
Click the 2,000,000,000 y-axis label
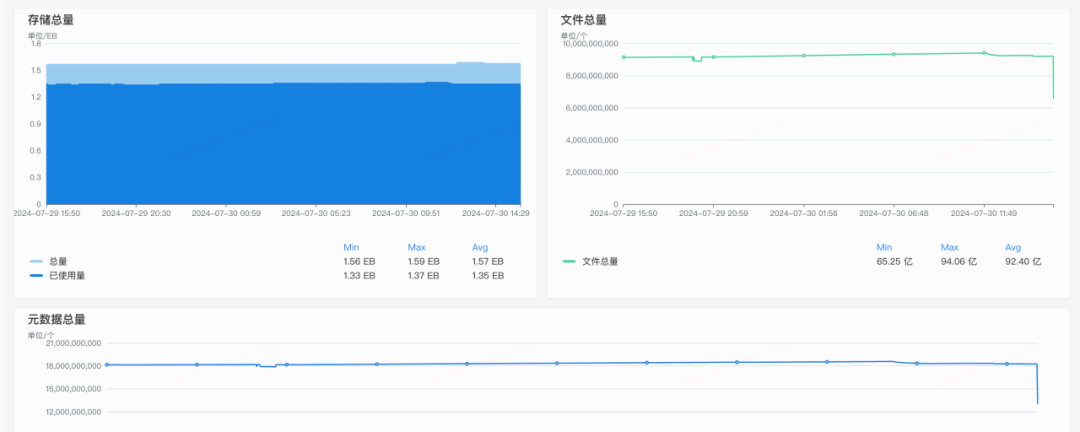tap(592, 172)
